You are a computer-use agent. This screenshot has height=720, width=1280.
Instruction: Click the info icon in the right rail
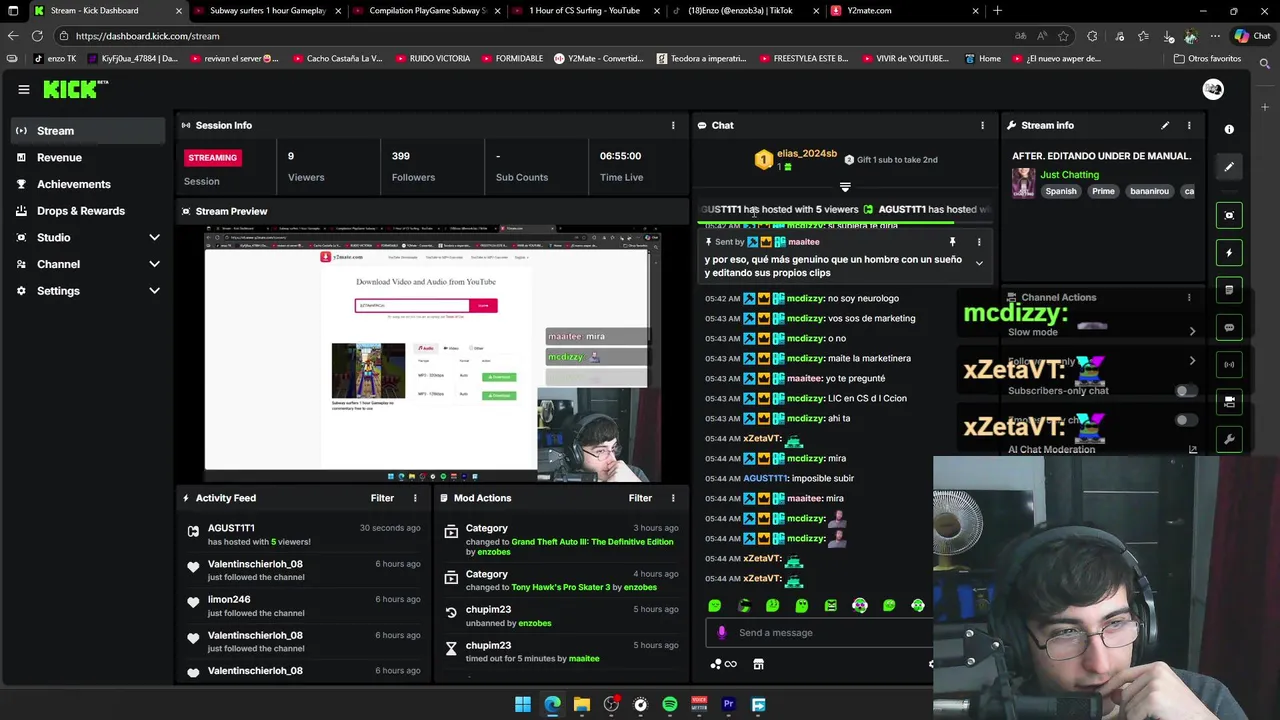1229,129
